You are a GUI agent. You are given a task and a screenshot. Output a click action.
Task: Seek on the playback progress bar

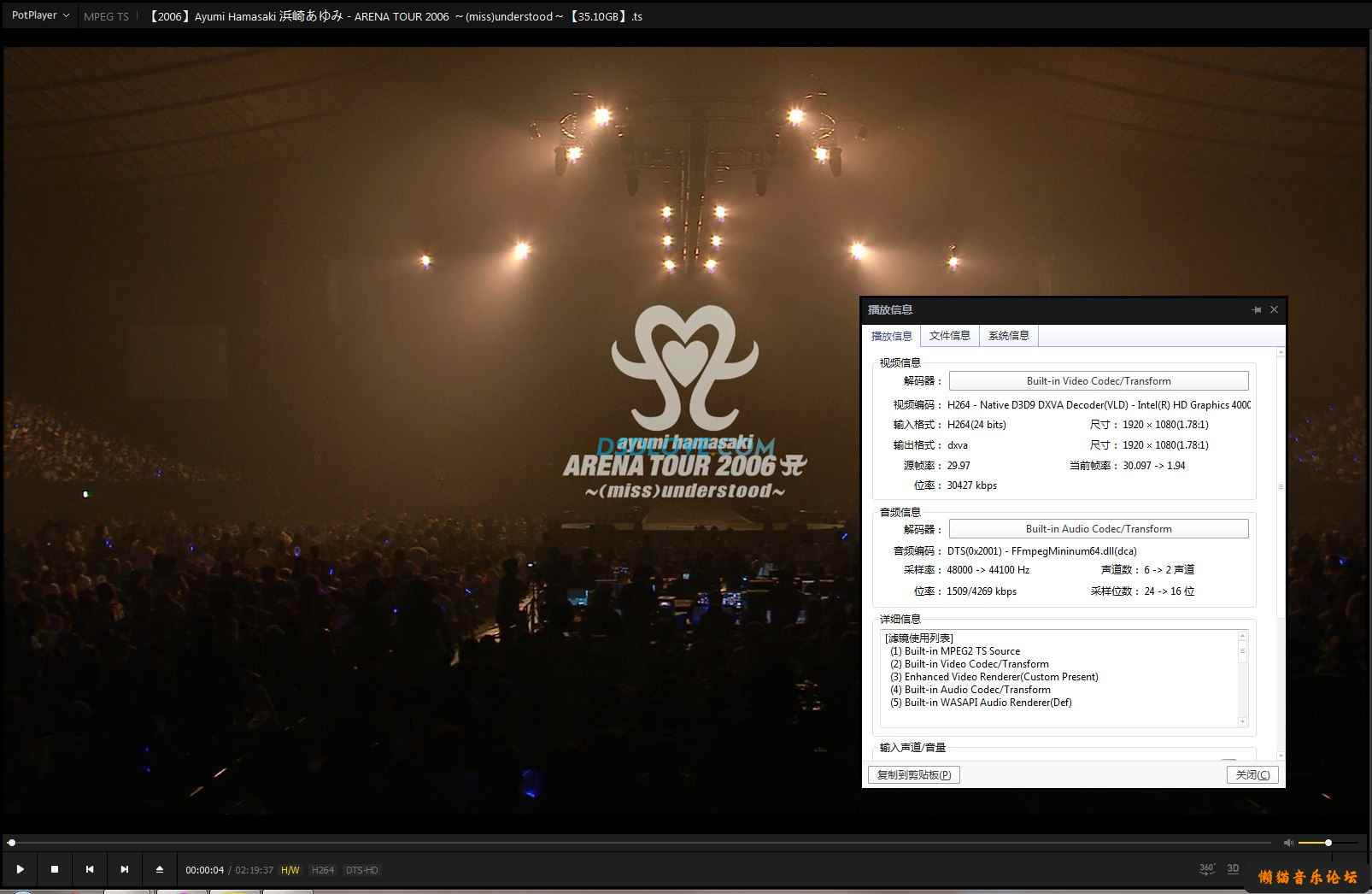(x=641, y=843)
